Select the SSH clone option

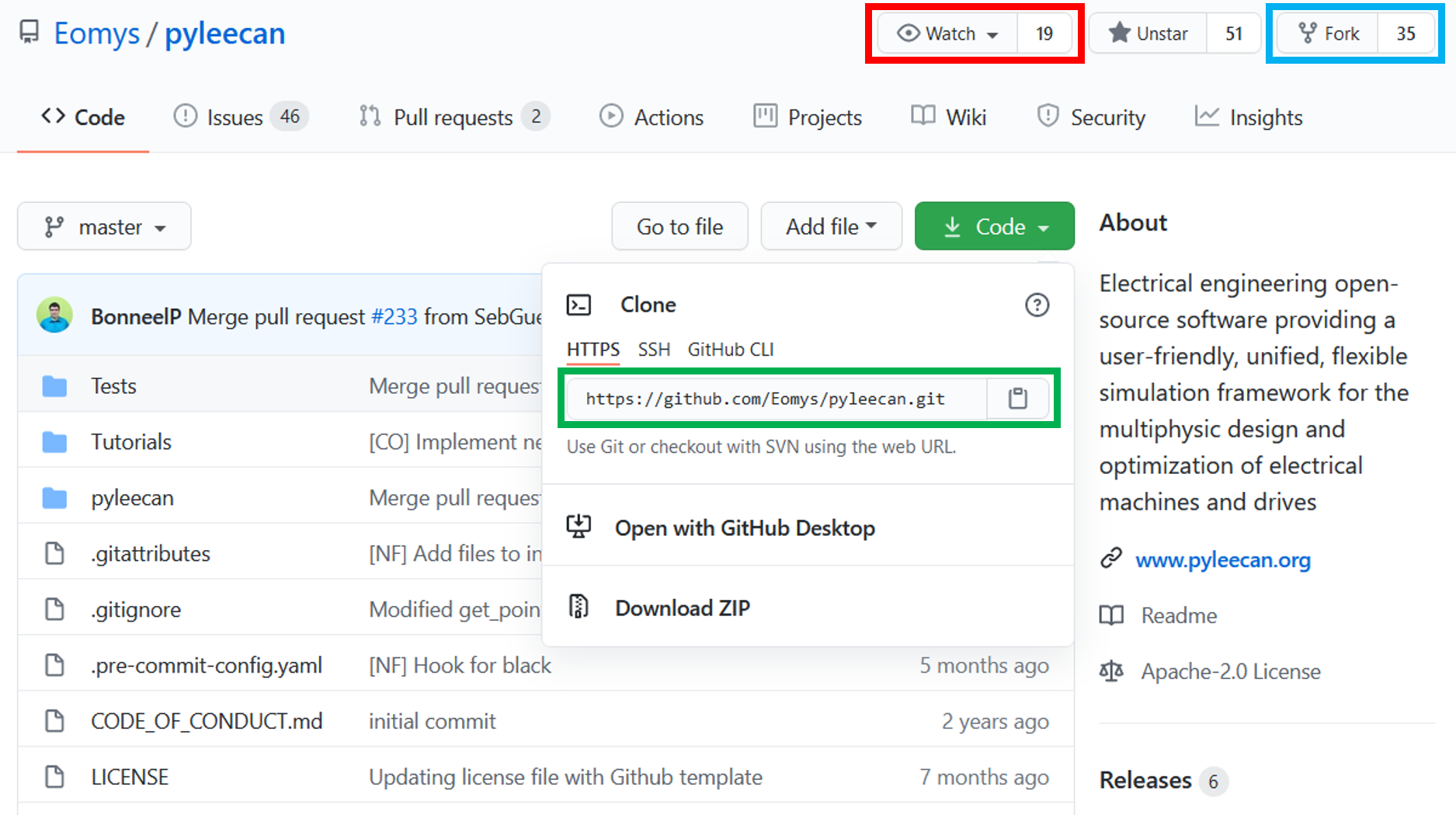coord(654,350)
